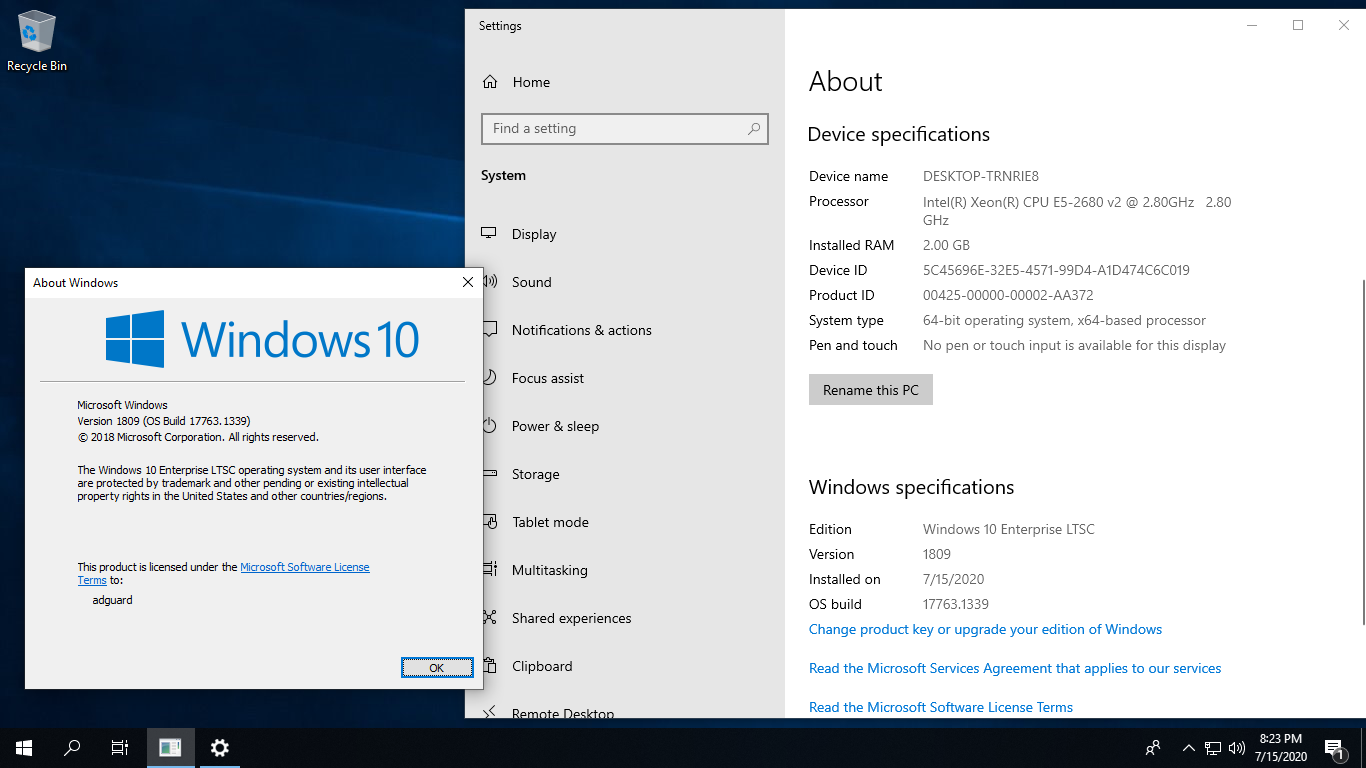
Task: Open Microsoft Software License Terms in About Windows dialog
Action: click(x=304, y=567)
